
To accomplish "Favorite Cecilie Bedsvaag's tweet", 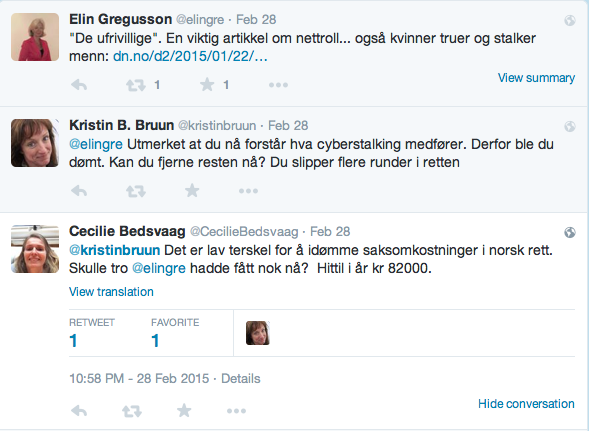I will (184, 411).
